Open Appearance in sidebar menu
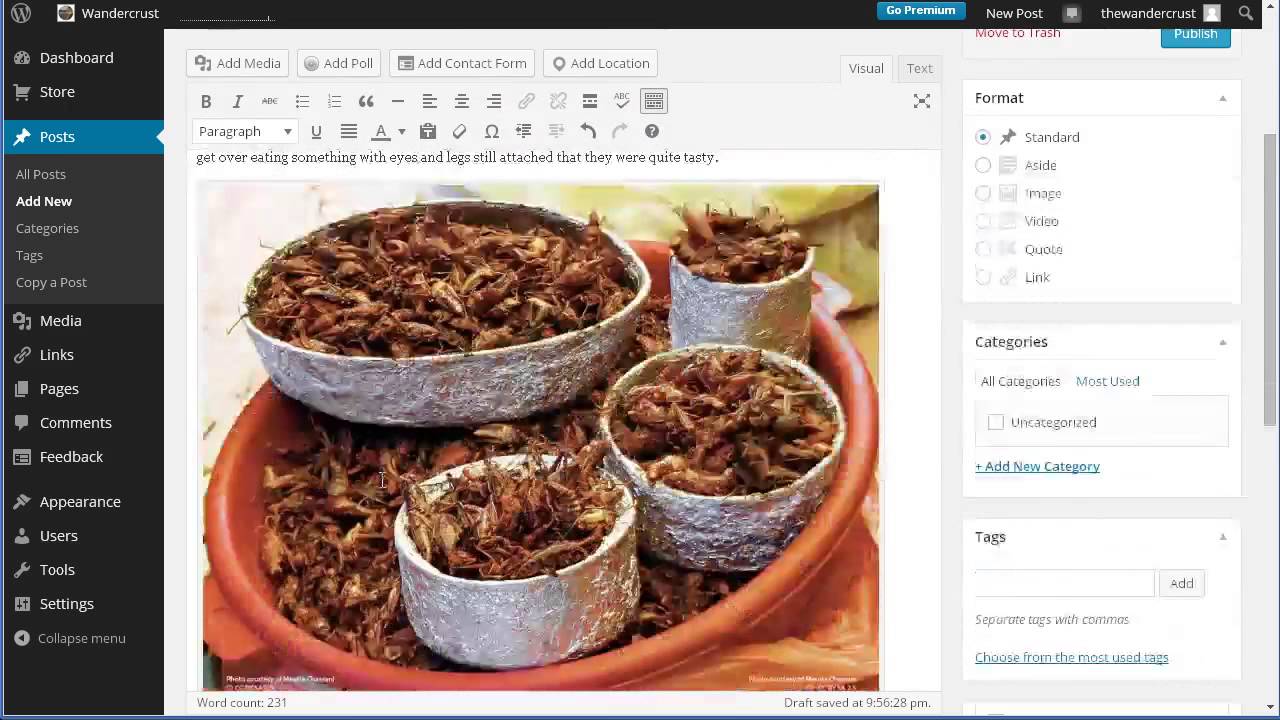Viewport: 1280px width, 720px height. pos(82,502)
